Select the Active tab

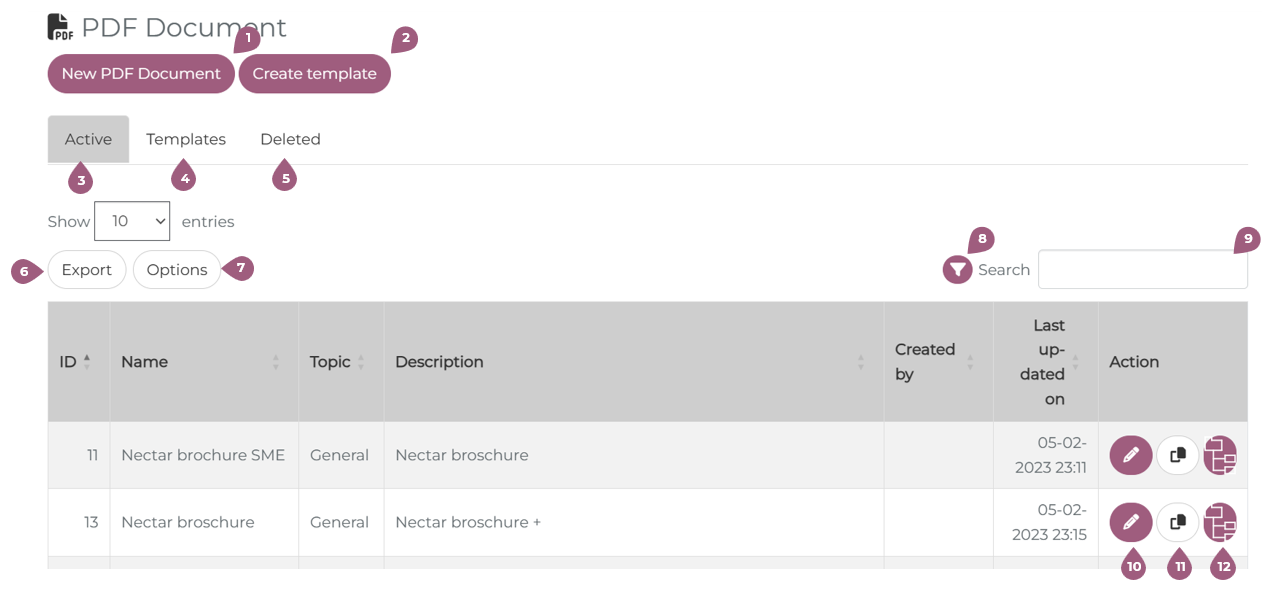[88, 139]
